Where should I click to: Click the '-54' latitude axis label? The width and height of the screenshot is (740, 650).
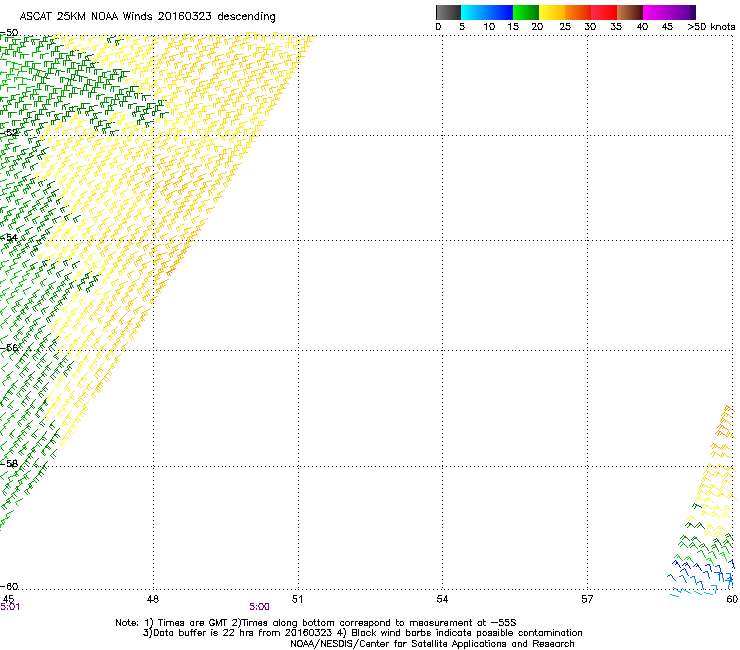coord(9,237)
